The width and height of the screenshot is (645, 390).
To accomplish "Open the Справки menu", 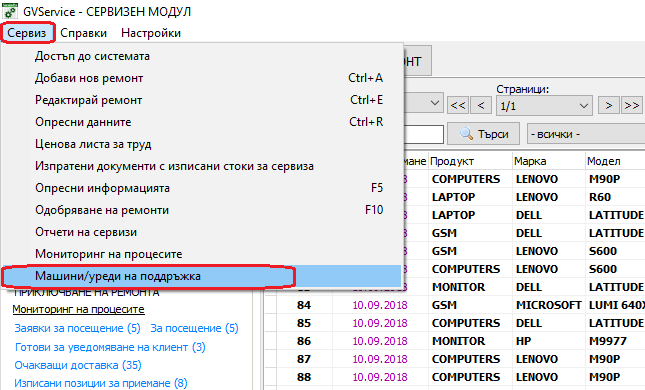I will (x=84, y=33).
